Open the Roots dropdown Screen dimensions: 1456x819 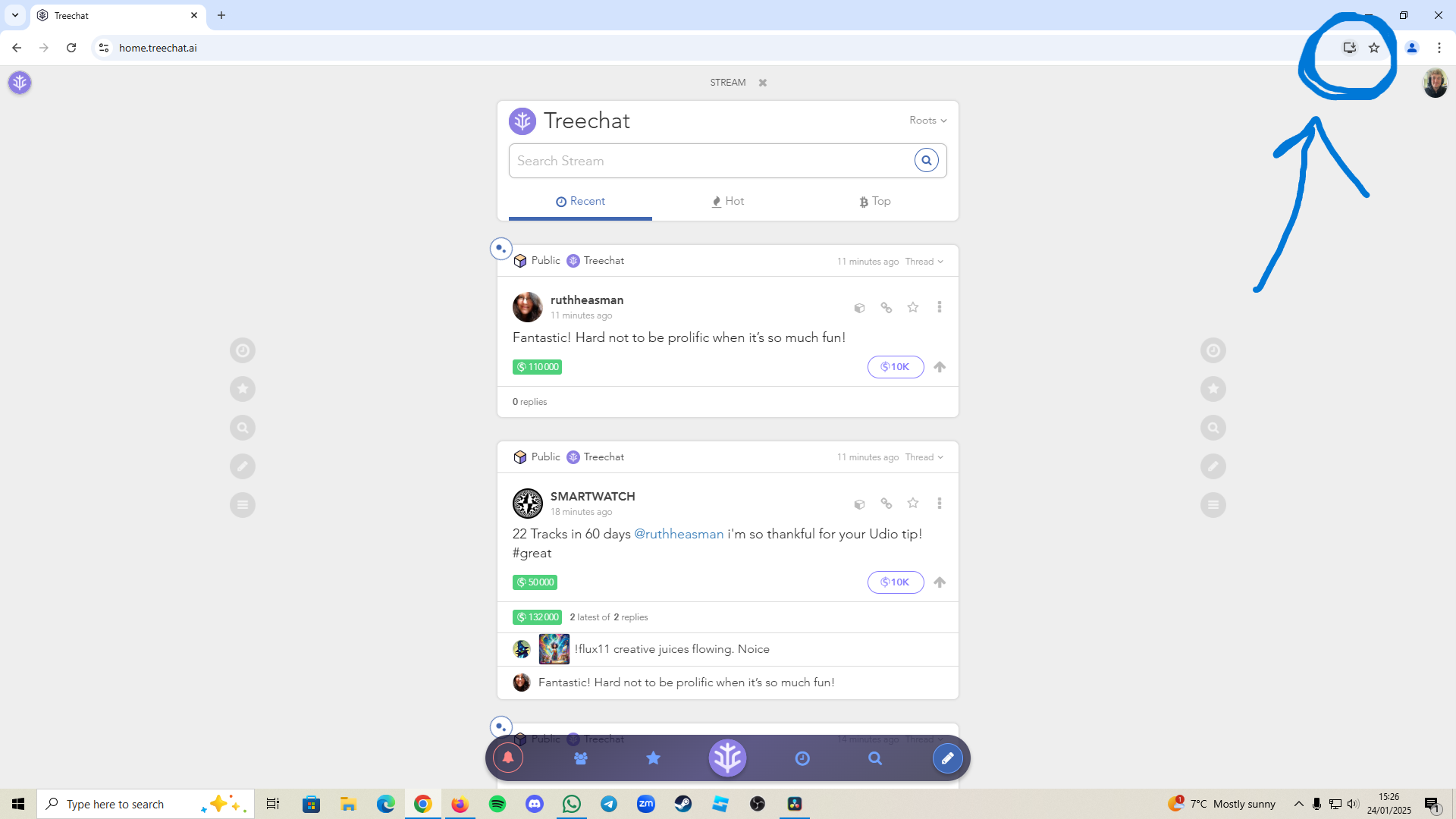[928, 120]
